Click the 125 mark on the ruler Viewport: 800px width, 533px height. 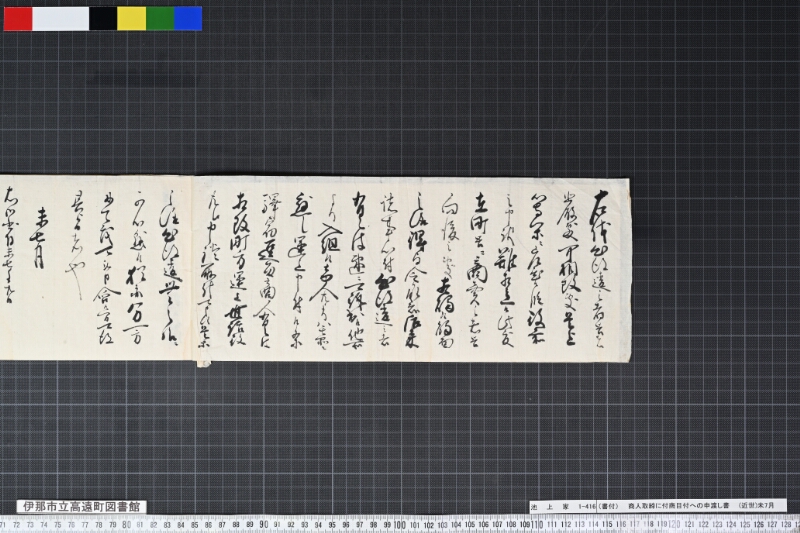745,525
